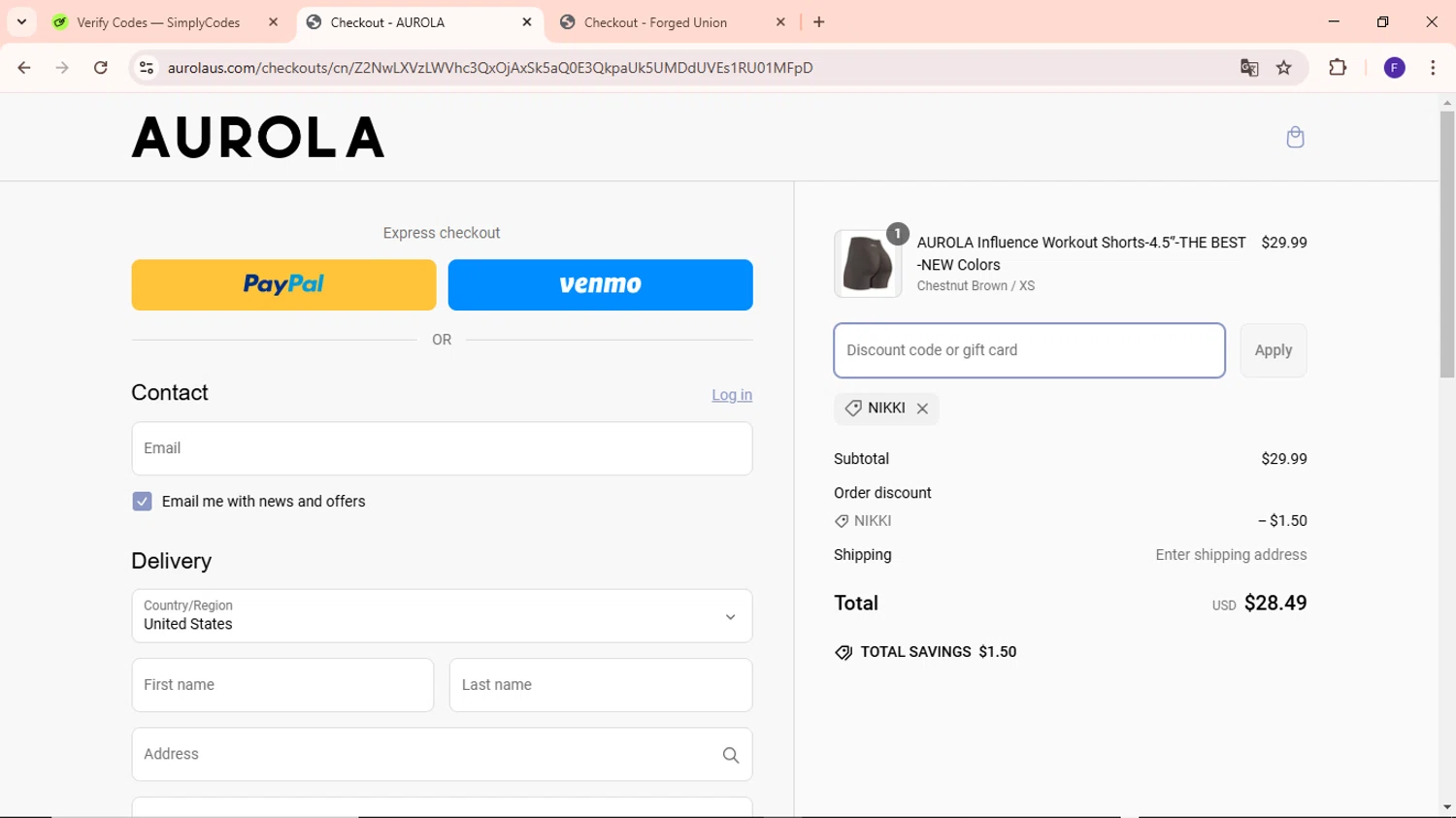The height and width of the screenshot is (818, 1456).
Task: Open the shopping bag cart icon
Action: click(1295, 137)
